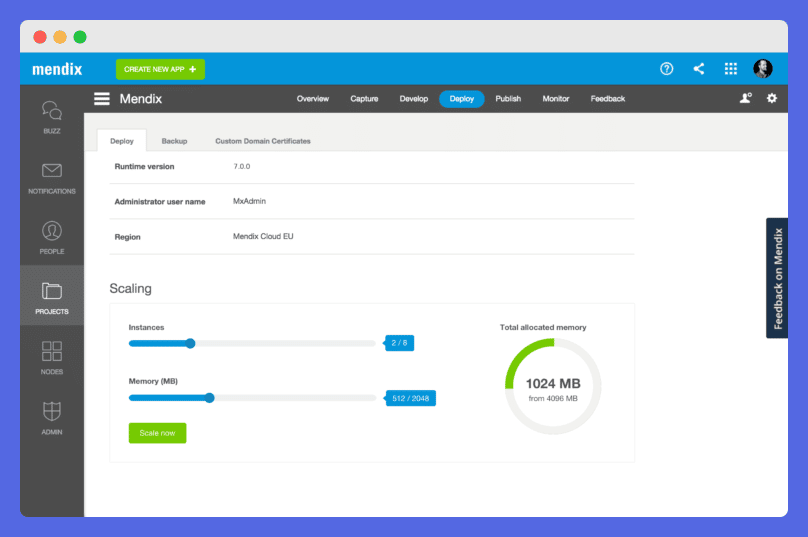808x537 pixels.
Task: Click the Total allocated memory label
Action: [543, 327]
